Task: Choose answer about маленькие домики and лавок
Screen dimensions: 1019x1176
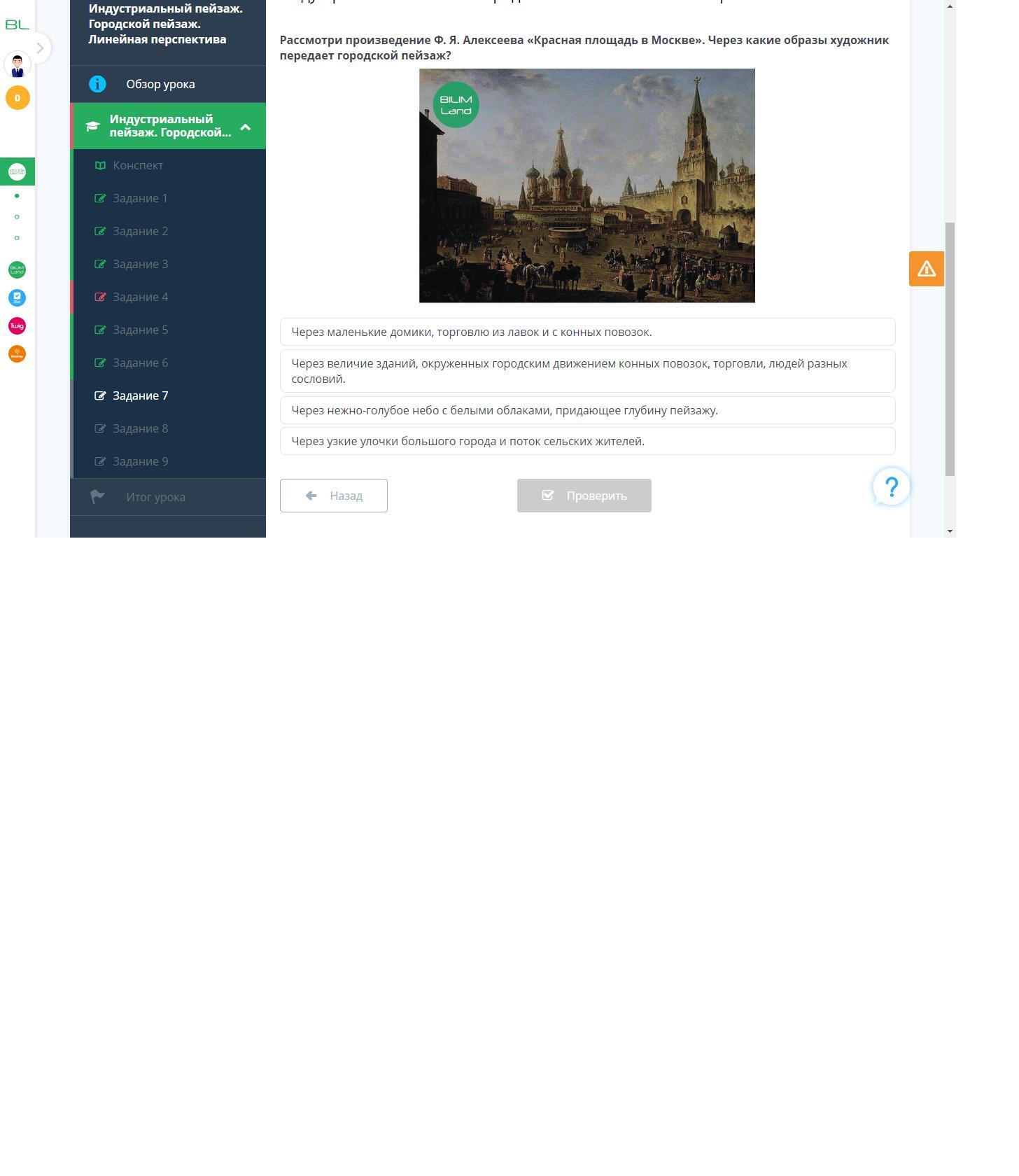Action: coord(588,332)
